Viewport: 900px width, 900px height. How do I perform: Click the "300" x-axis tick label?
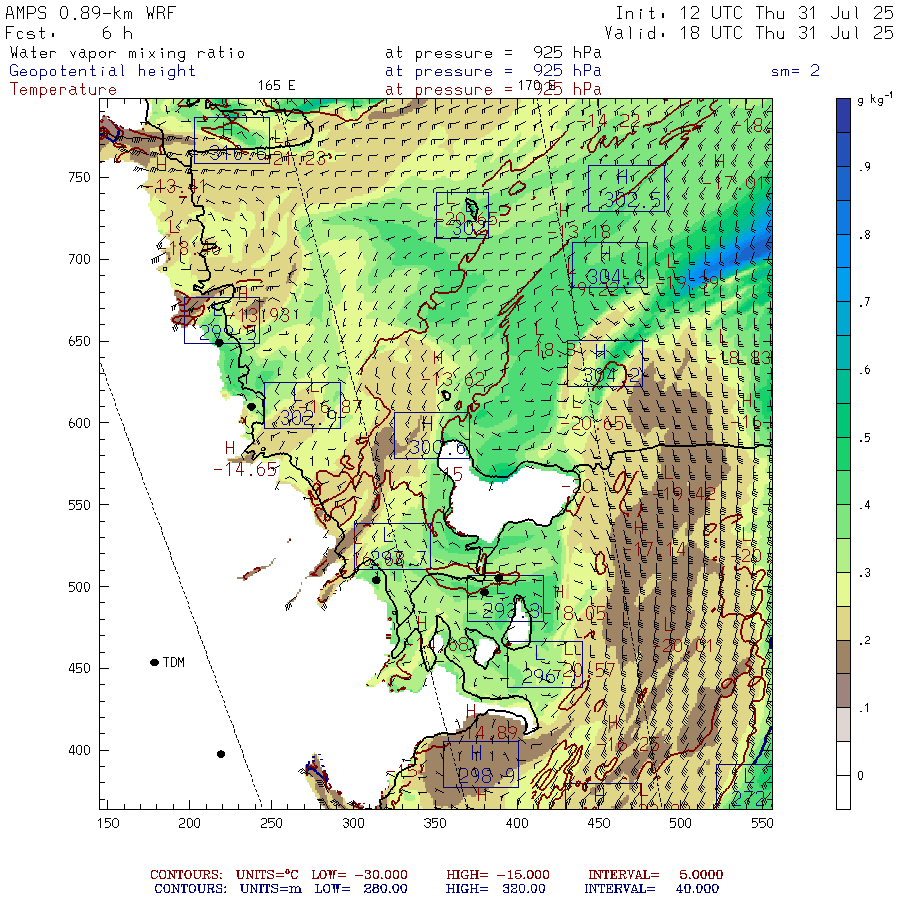click(354, 823)
